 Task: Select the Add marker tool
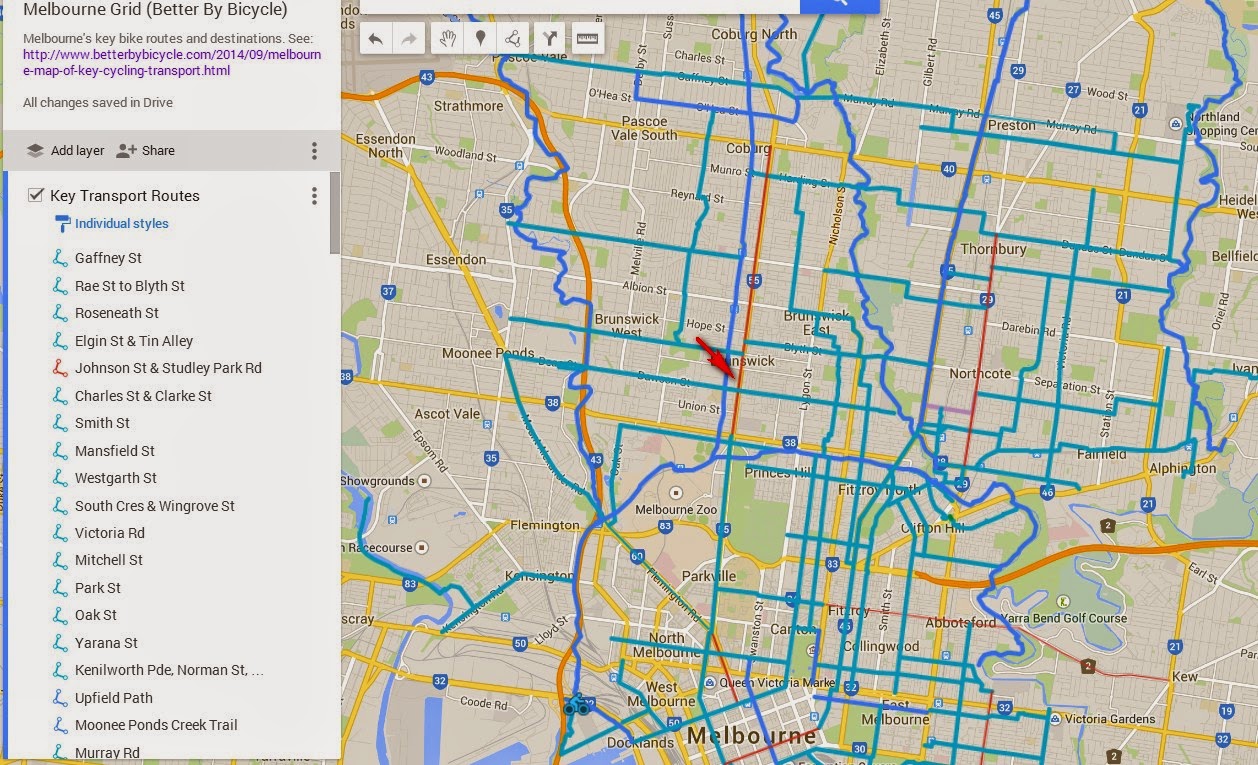click(x=480, y=39)
